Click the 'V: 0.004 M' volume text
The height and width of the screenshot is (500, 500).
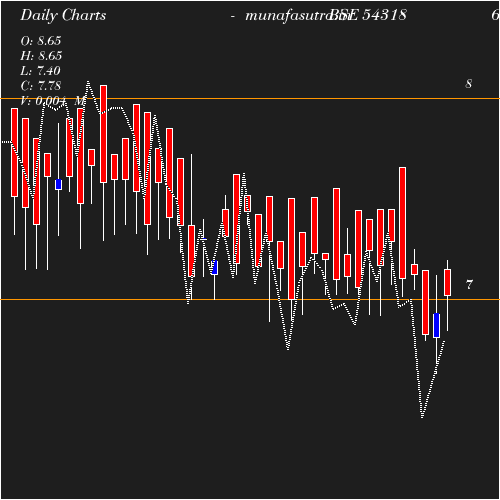(53, 100)
